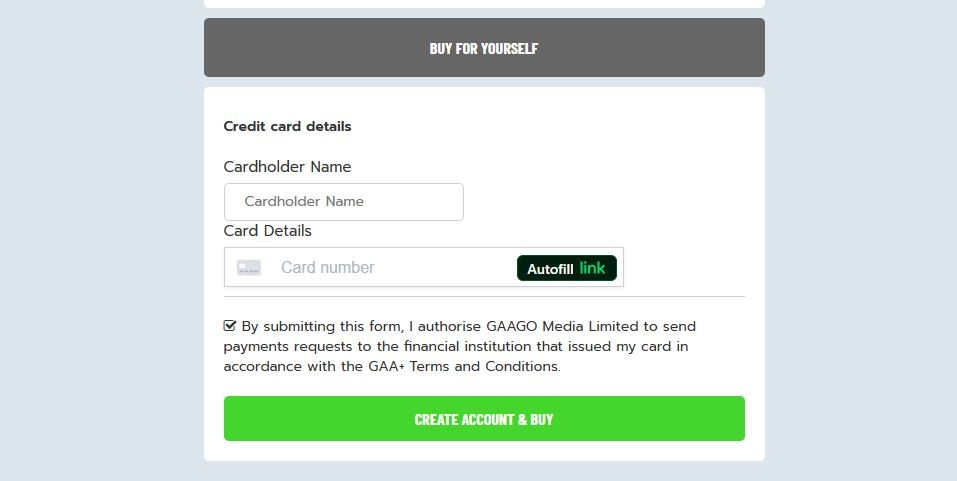Click the 'payments requests to the financial institution' line

click(456, 346)
